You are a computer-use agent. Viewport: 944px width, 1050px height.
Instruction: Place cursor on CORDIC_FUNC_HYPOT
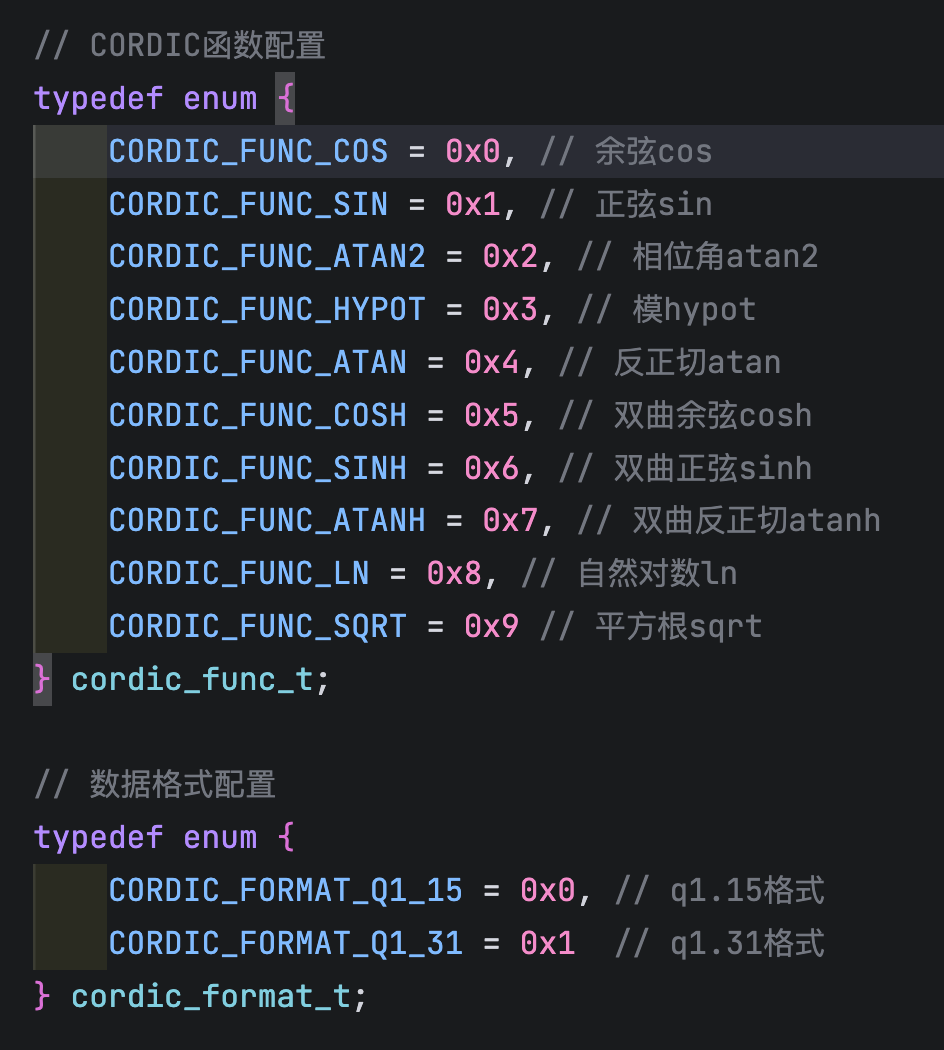pyautogui.click(x=264, y=309)
